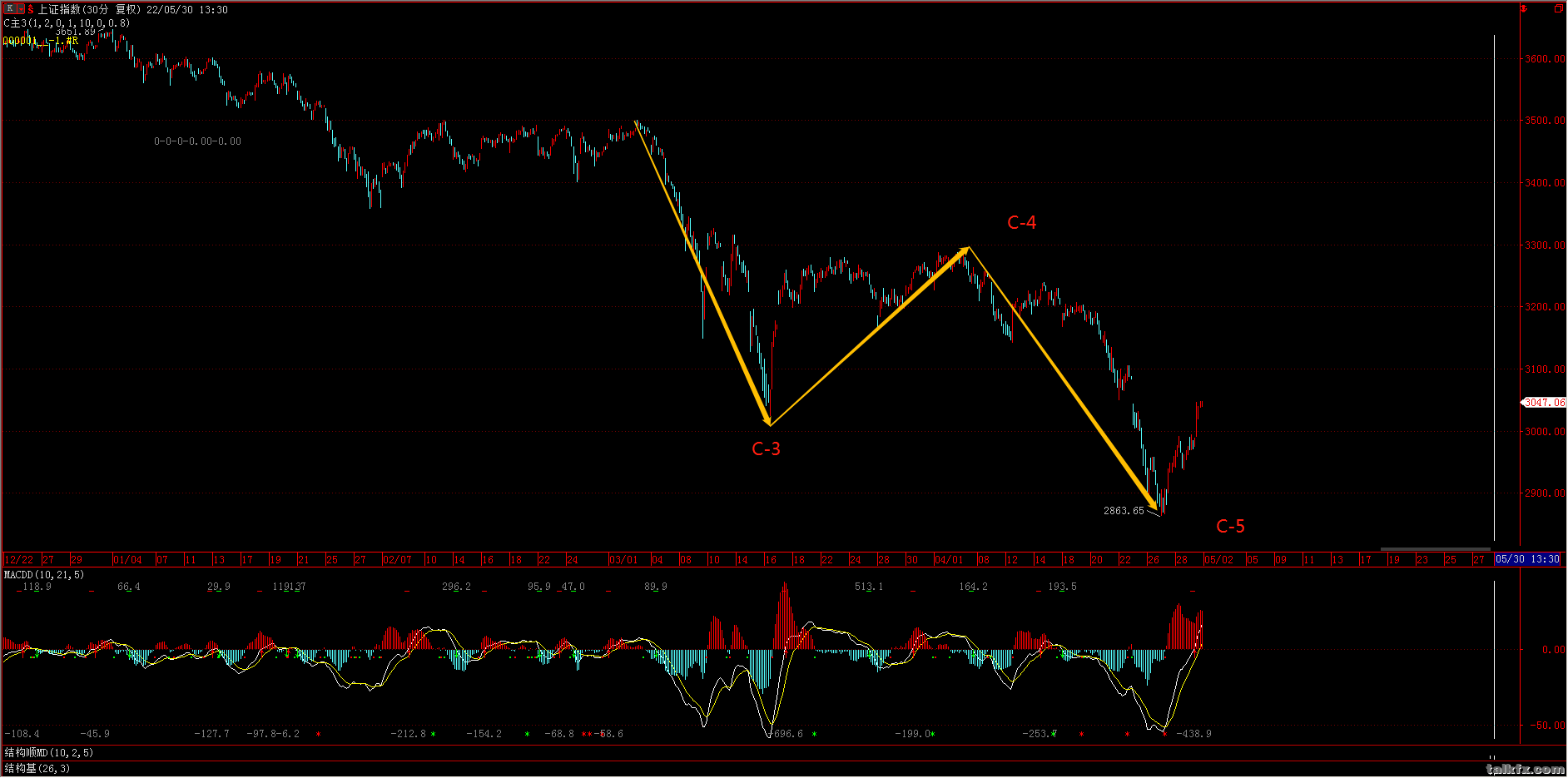Click the high price label 3651.89
Viewport: 1568px width, 778px height.
76,32
